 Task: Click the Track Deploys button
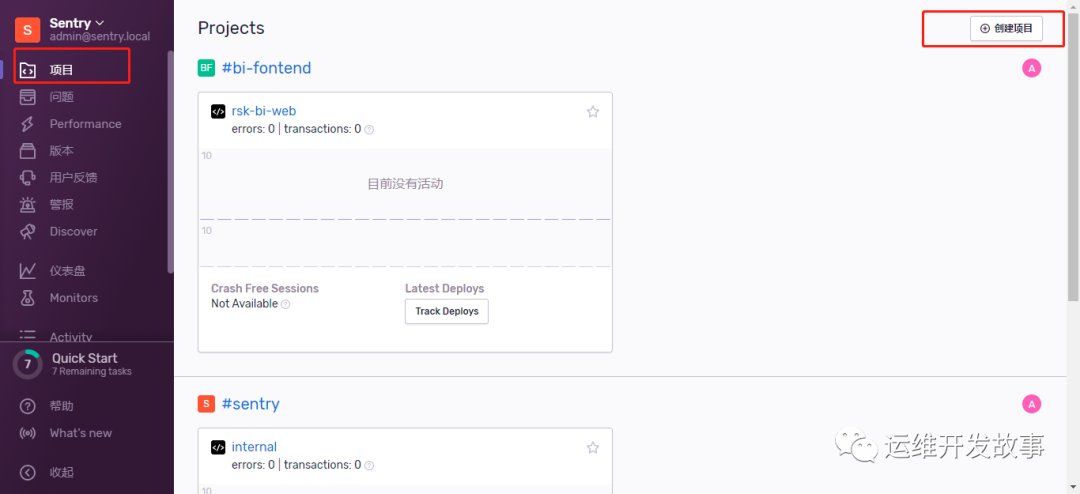[446, 311]
